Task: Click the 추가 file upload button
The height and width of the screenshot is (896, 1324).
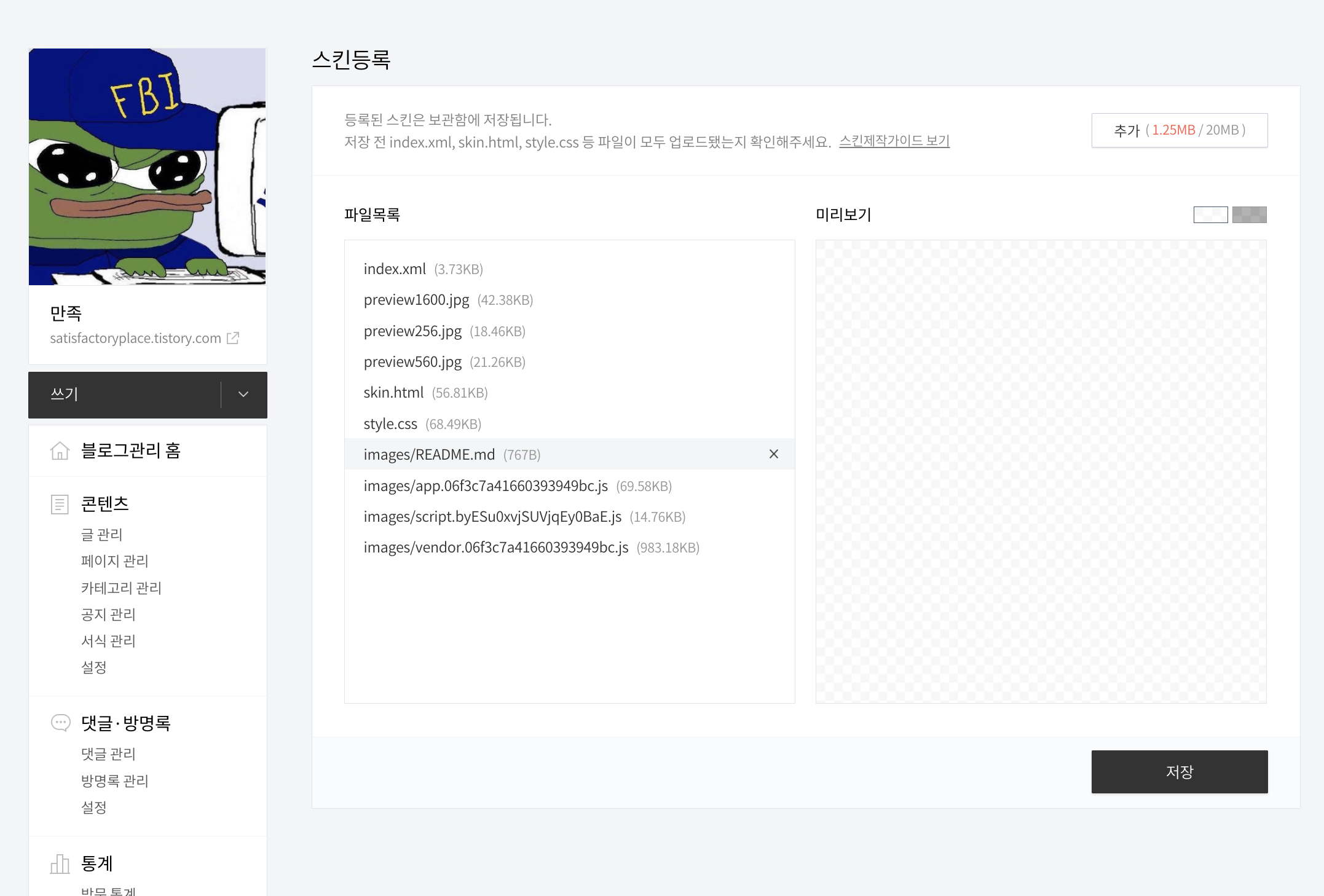Action: (1179, 130)
